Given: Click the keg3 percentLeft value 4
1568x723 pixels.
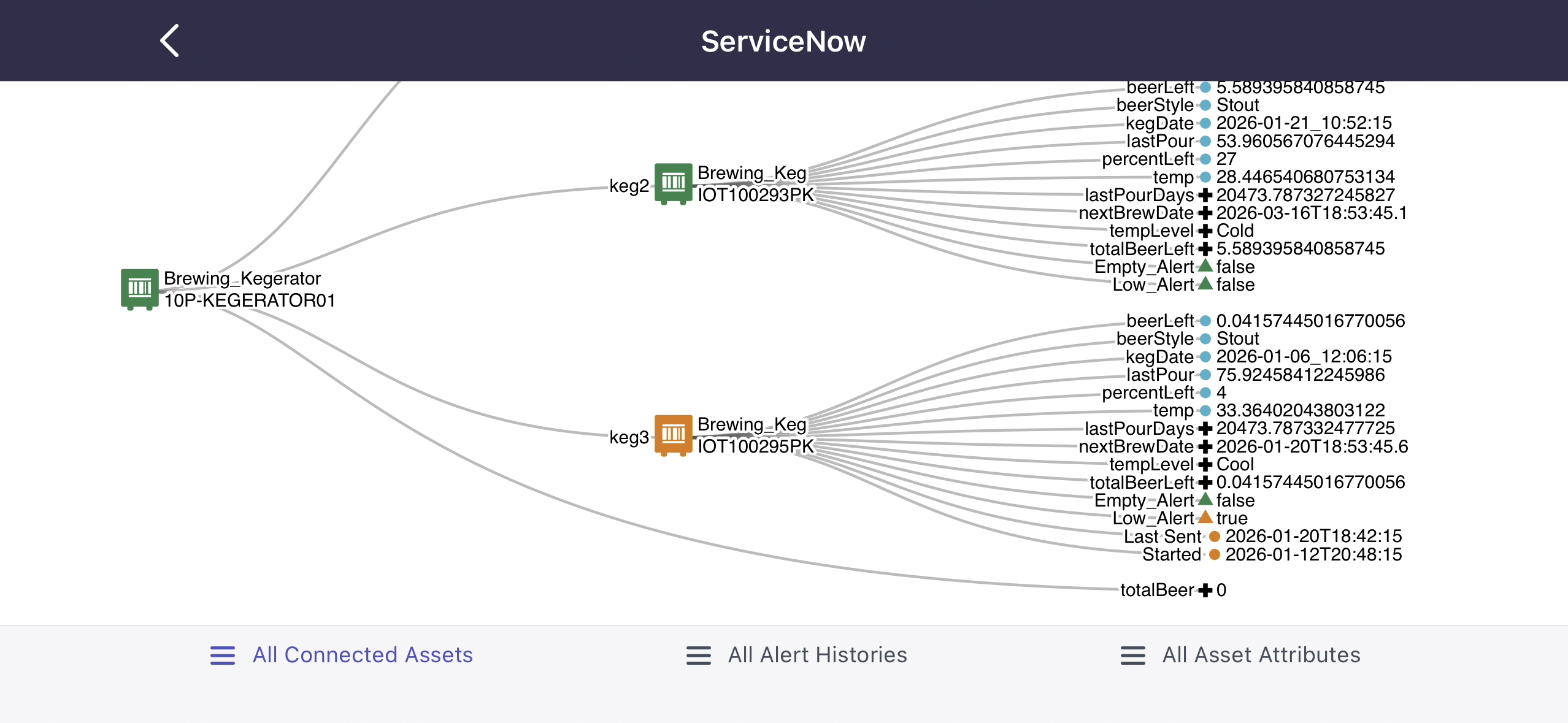Looking at the screenshot, I should click(x=1221, y=392).
